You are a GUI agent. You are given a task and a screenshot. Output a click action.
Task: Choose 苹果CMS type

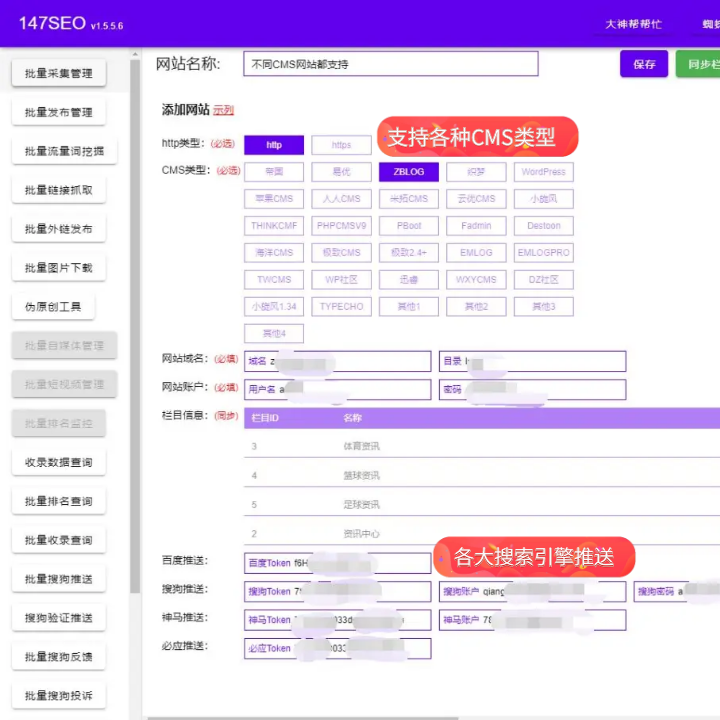click(x=274, y=199)
